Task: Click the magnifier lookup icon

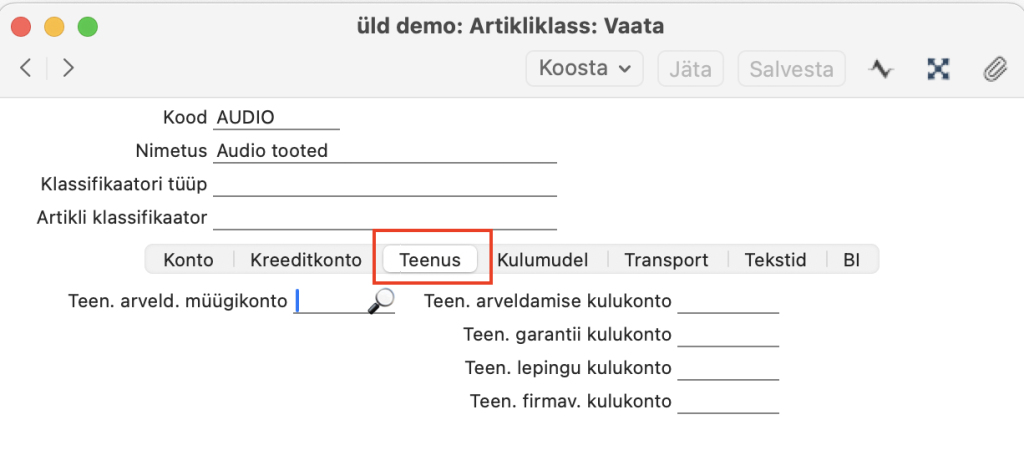Action: coord(381,301)
